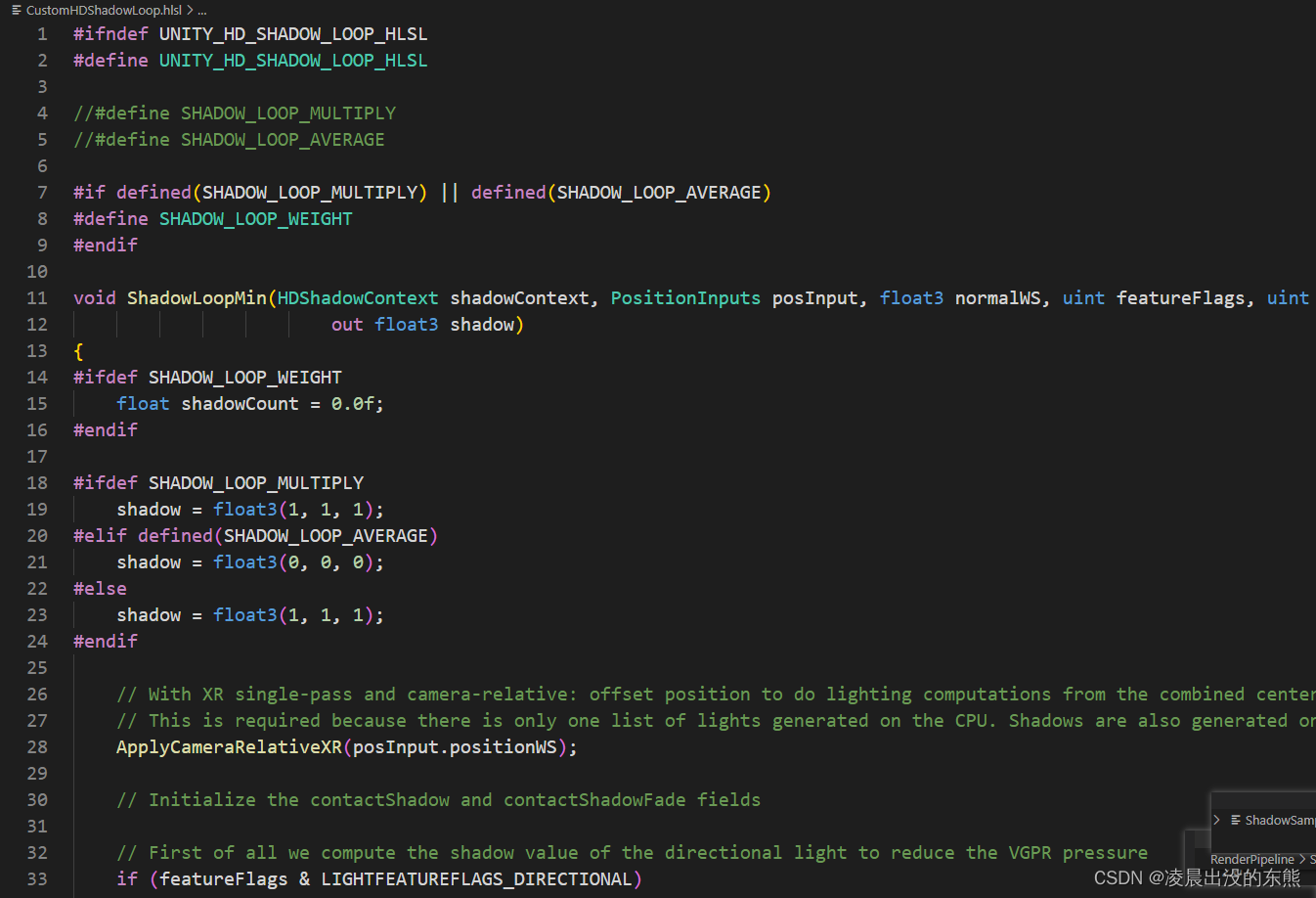Click line number 1 in the gutter
The width and height of the screenshot is (1316, 898).
click(x=41, y=33)
